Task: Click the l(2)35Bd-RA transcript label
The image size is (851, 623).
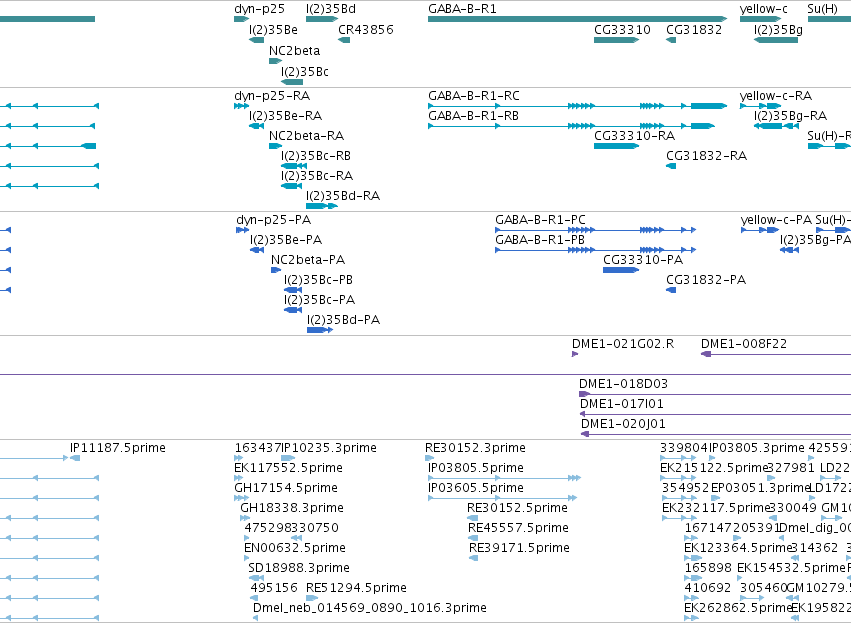Action: (x=343, y=196)
